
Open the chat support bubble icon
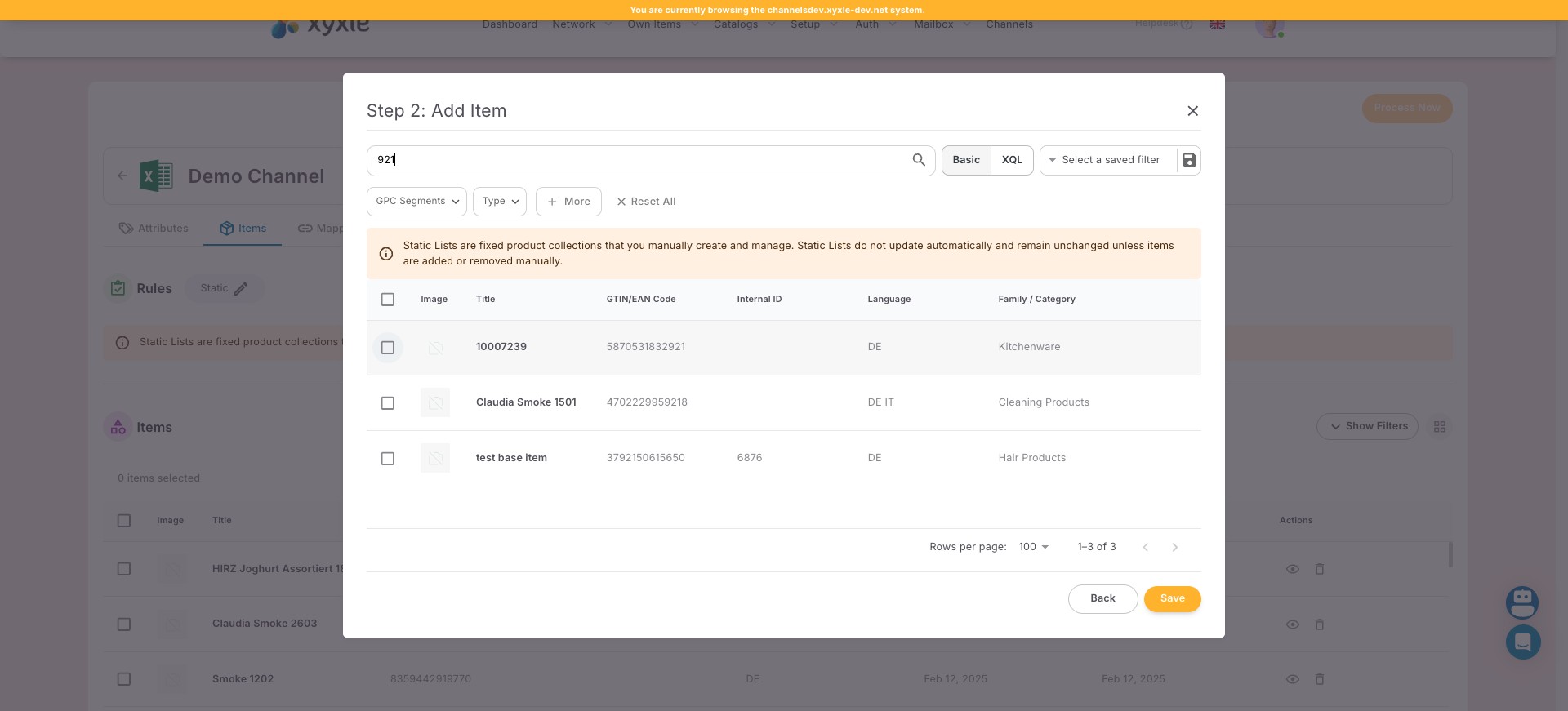(1522, 642)
